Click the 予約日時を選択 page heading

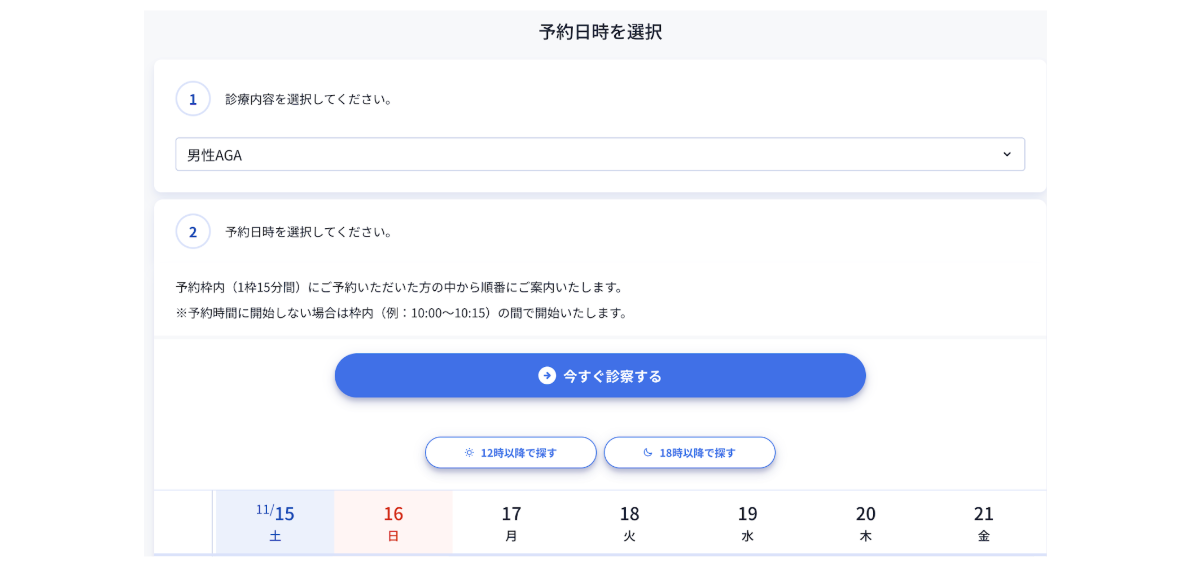[x=600, y=32]
